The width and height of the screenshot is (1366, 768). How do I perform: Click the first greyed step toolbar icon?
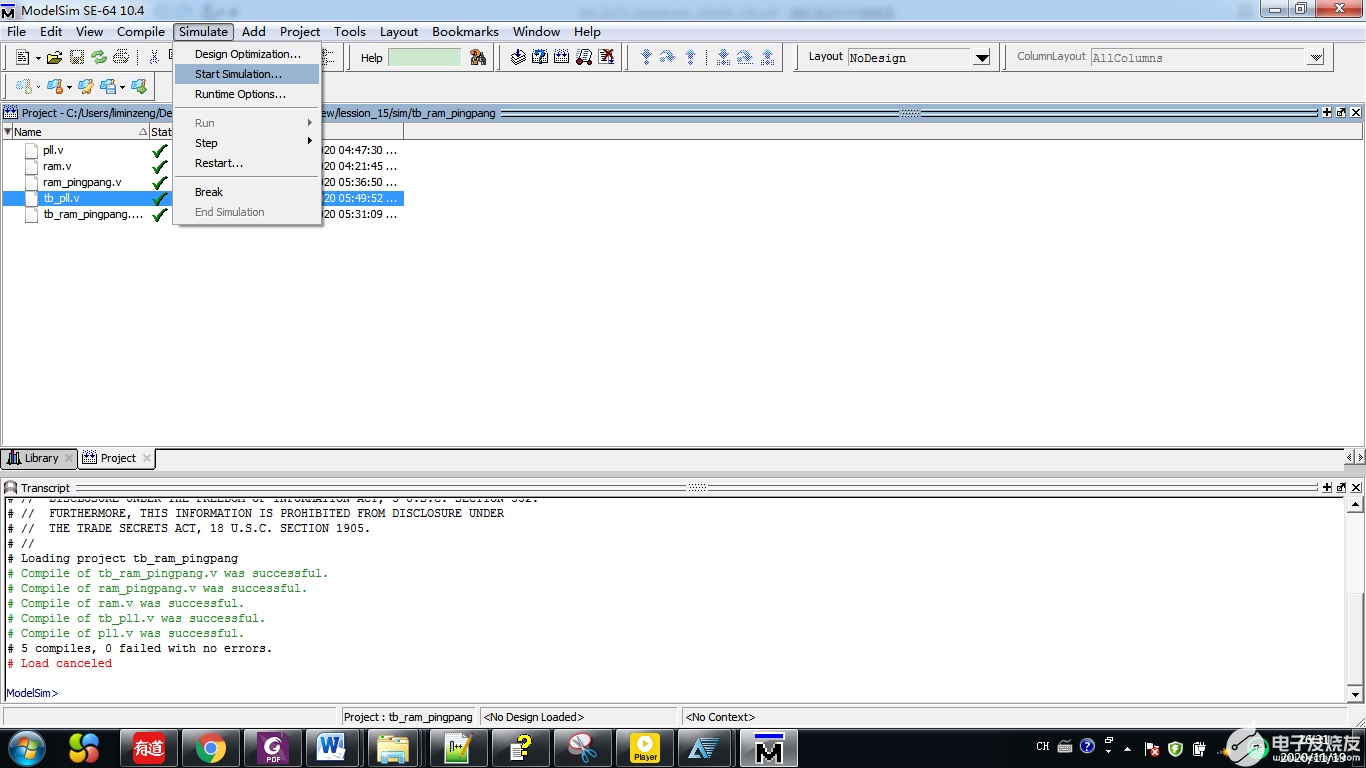(x=723, y=58)
